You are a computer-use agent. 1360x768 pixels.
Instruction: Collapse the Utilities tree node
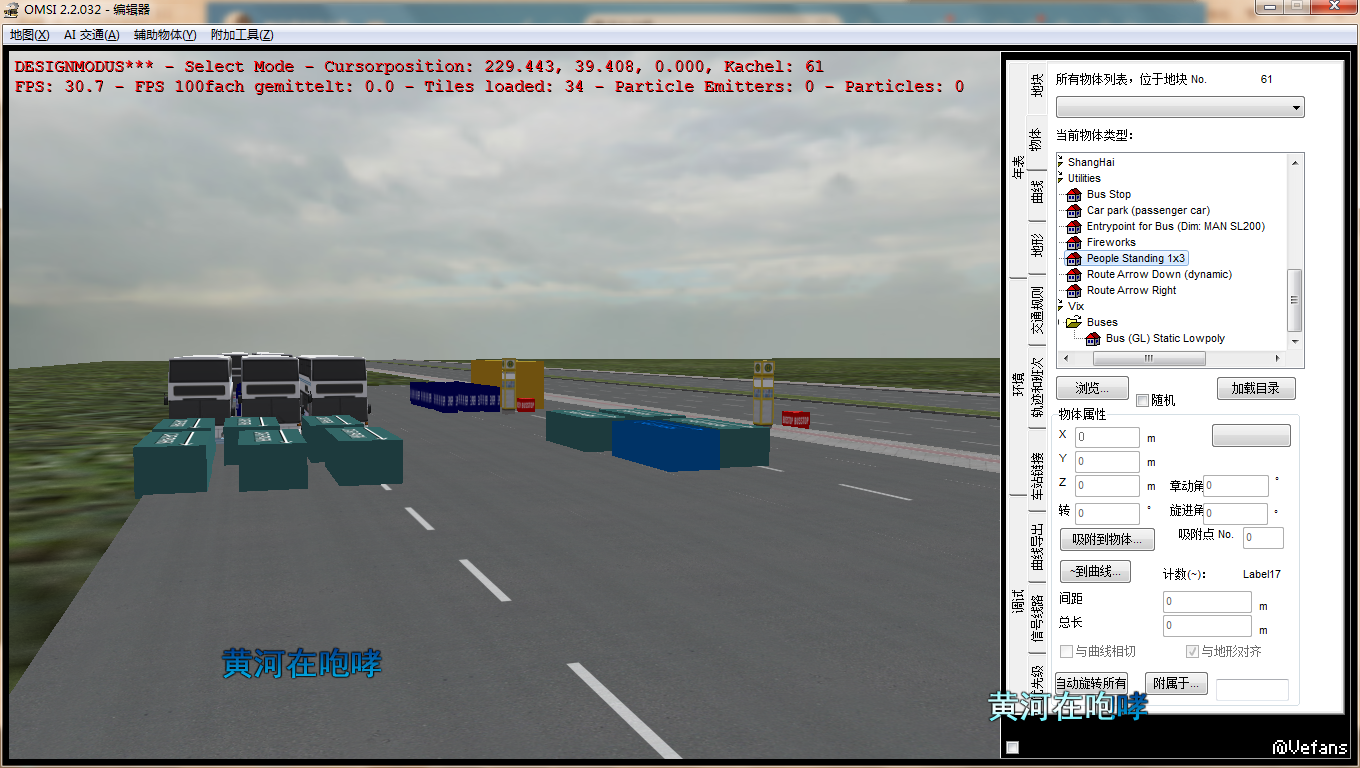1060,178
